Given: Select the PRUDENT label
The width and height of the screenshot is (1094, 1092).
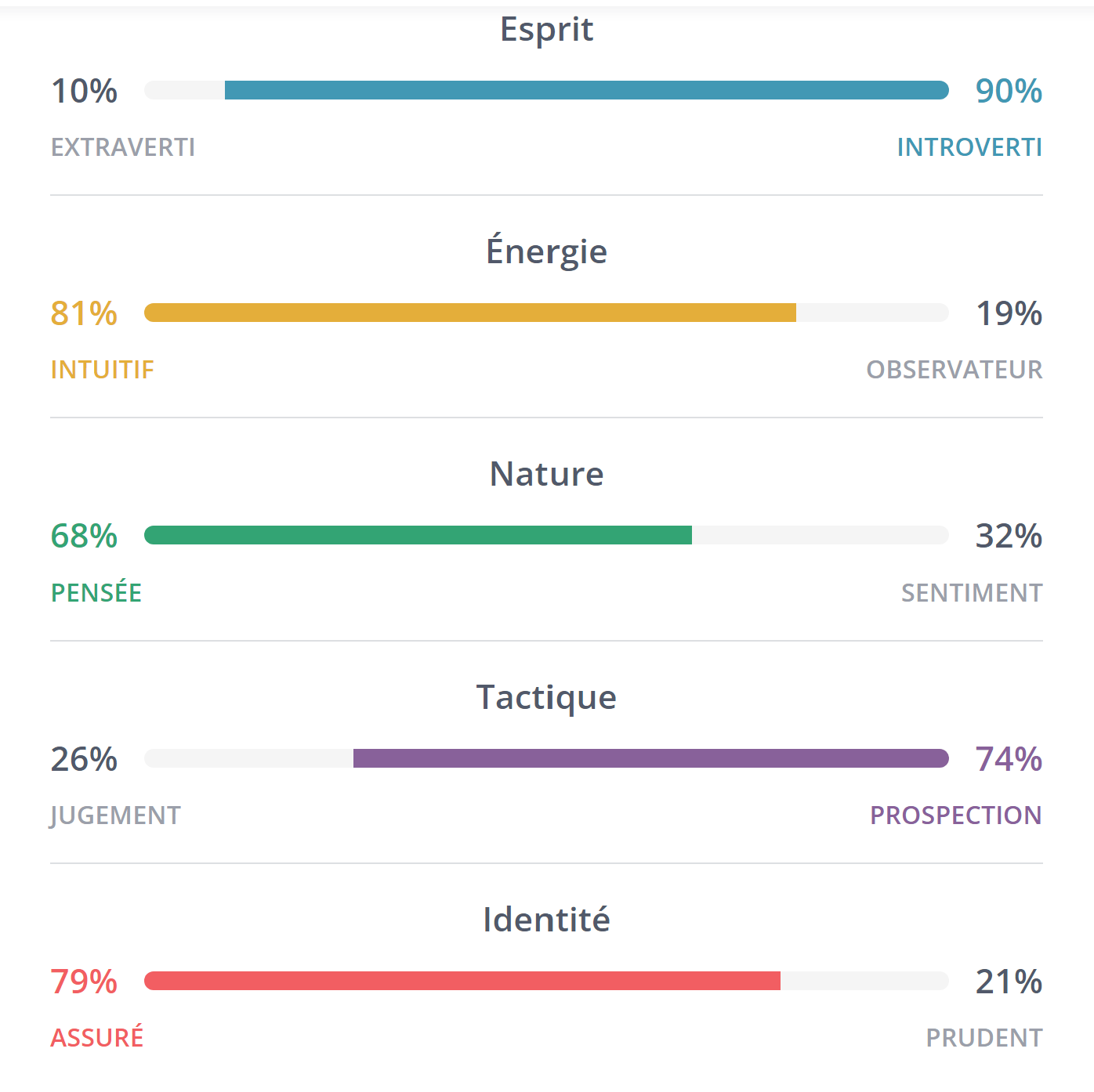Looking at the screenshot, I should tap(984, 1038).
